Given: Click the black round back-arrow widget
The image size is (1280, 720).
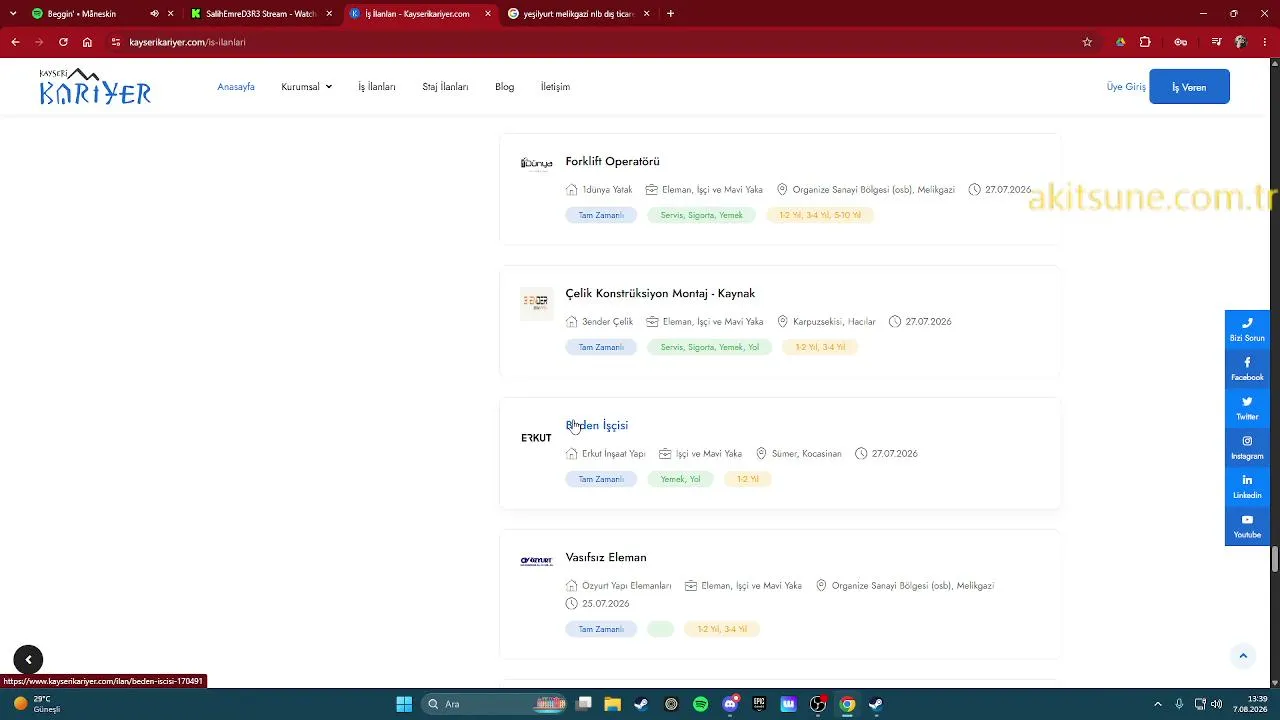Looking at the screenshot, I should 28,660.
